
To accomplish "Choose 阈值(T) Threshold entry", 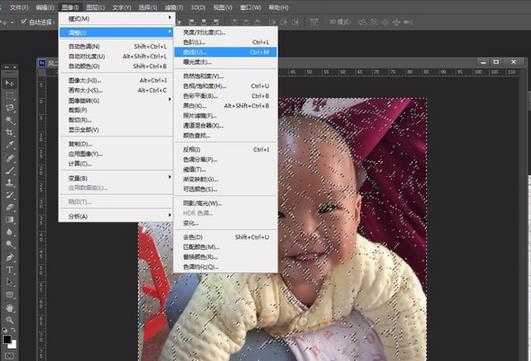I will click(x=226, y=169).
